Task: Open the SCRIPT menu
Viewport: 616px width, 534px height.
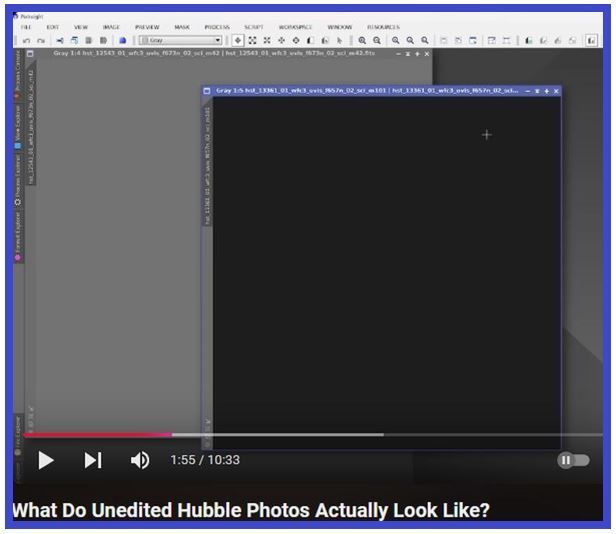Action: click(x=253, y=27)
